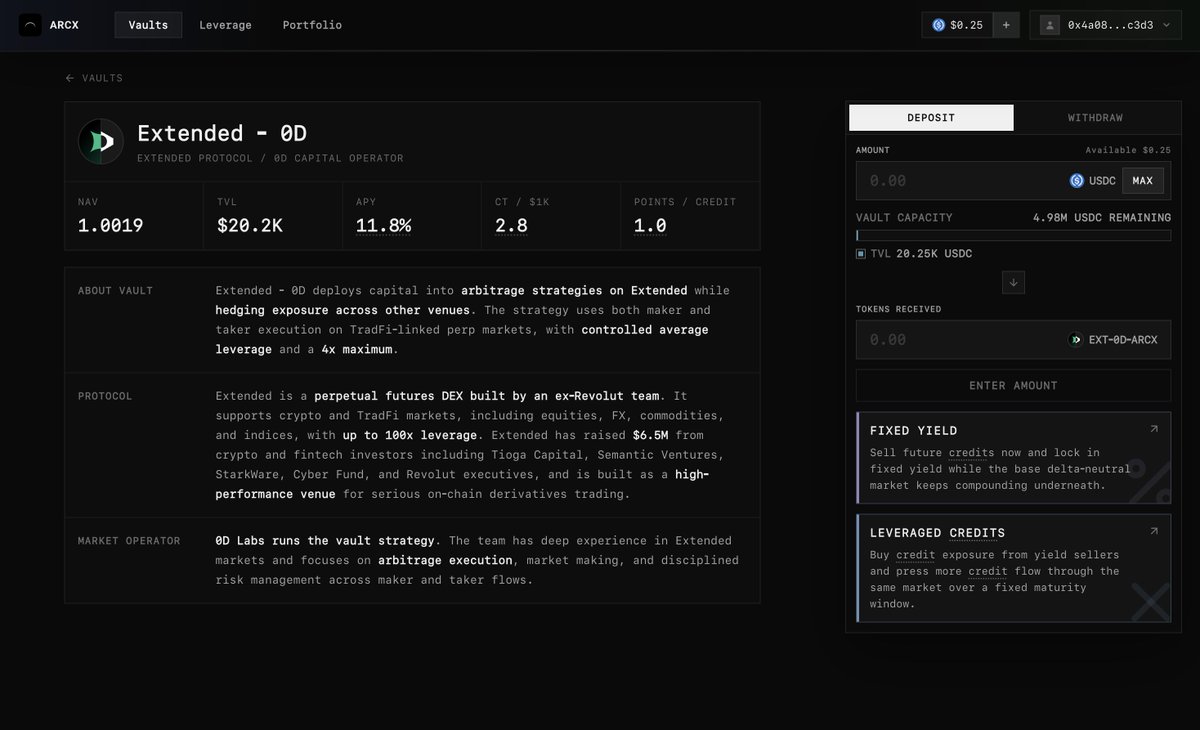The height and width of the screenshot is (730, 1200).
Task: Click the Extended - 0D vault logo
Action: (101, 142)
